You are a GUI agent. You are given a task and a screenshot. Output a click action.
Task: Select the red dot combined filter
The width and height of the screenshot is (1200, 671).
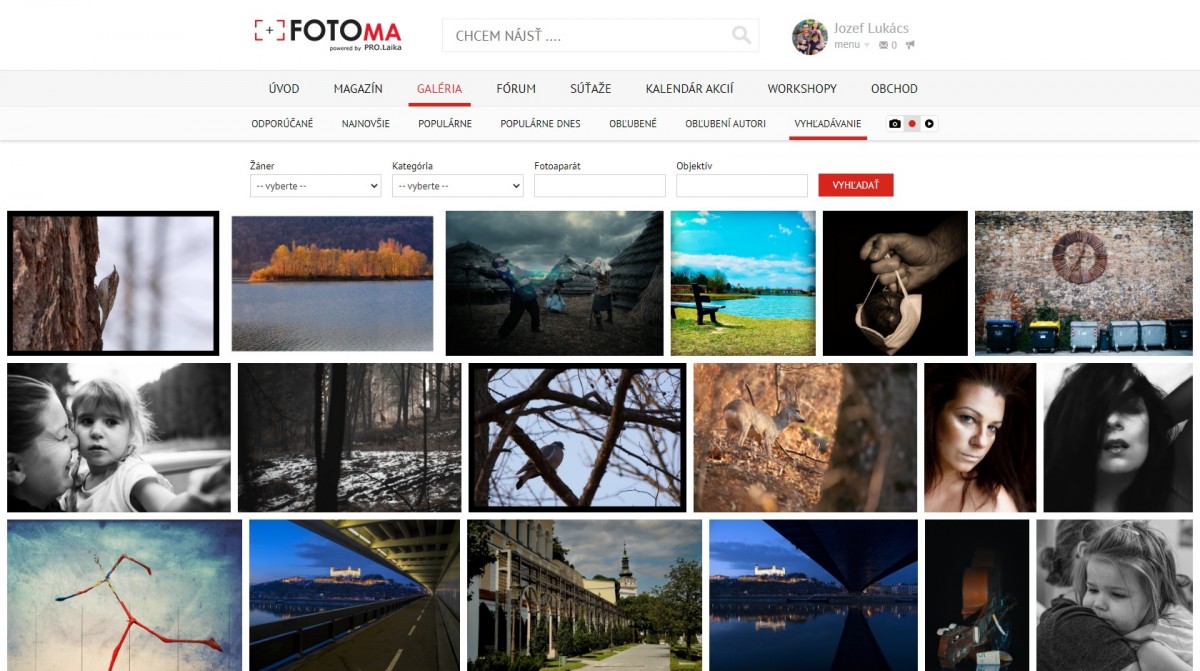pyautogui.click(x=912, y=124)
